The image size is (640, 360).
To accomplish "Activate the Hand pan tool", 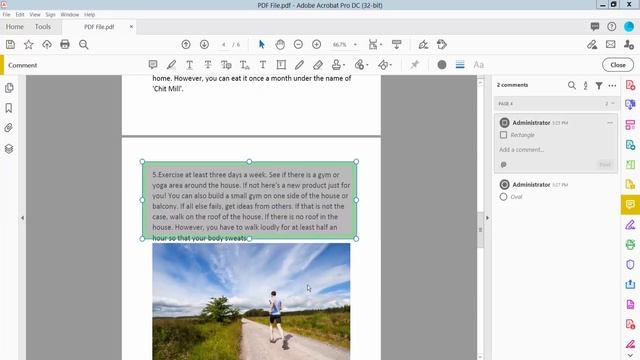I will coord(280,44).
